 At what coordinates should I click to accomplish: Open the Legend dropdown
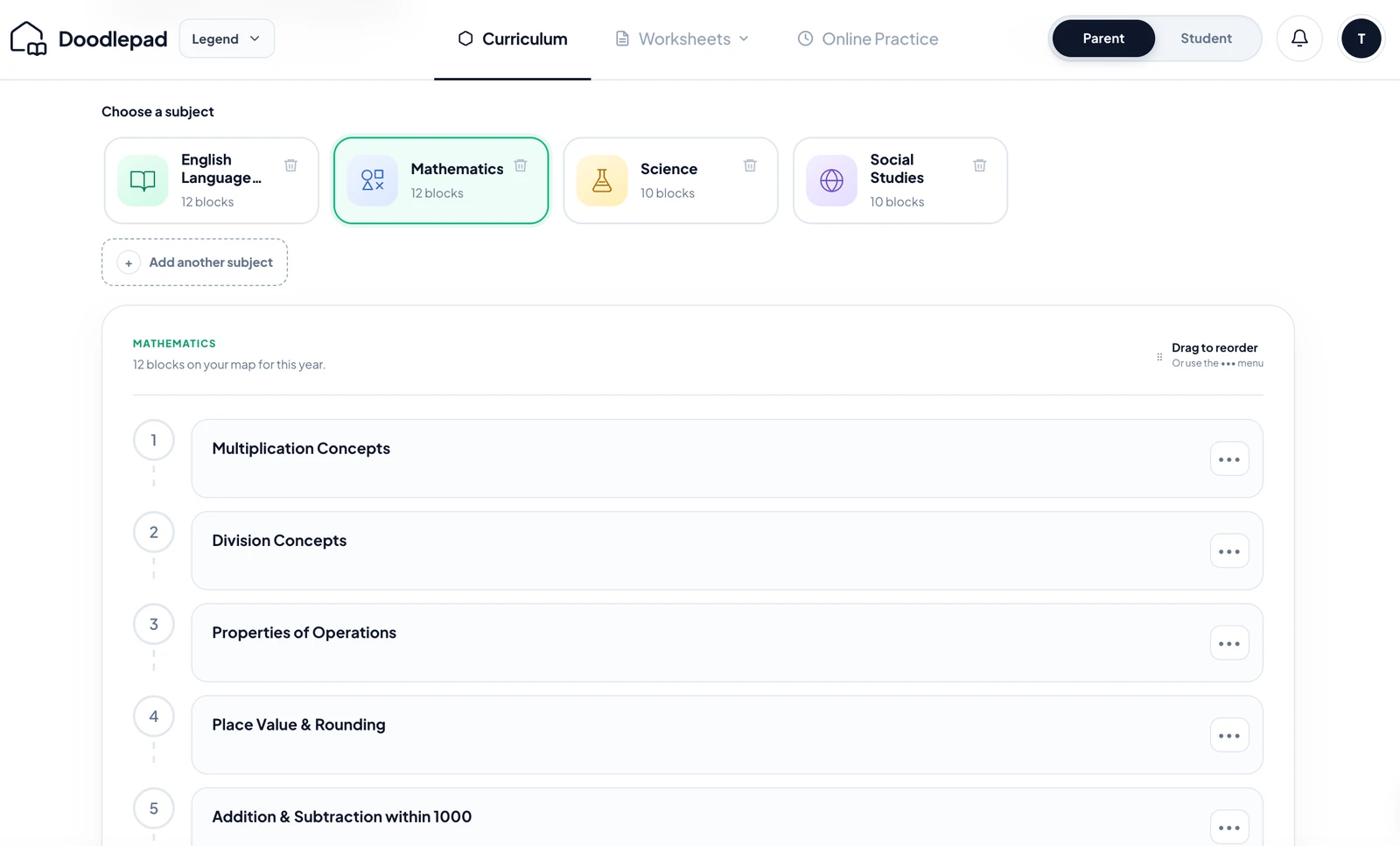click(x=227, y=38)
